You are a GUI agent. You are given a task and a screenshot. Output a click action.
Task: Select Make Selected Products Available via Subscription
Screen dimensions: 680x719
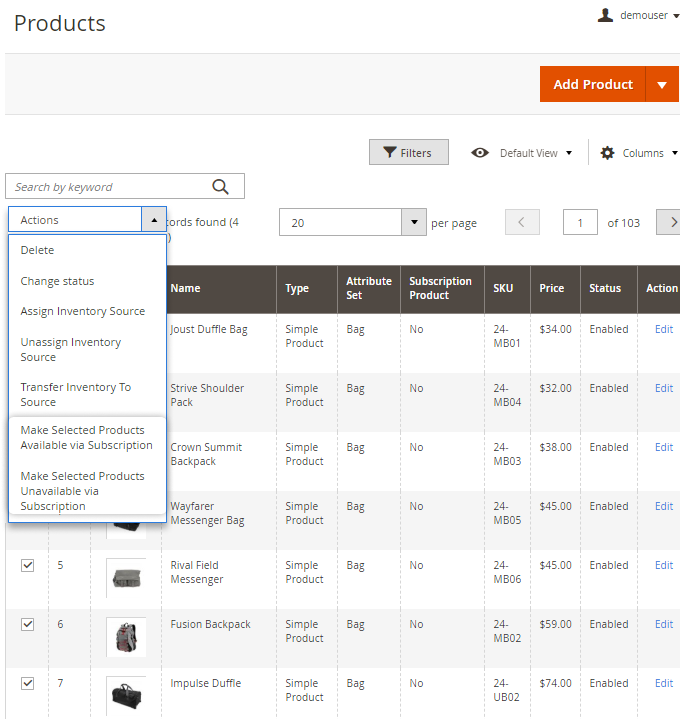tap(86, 437)
